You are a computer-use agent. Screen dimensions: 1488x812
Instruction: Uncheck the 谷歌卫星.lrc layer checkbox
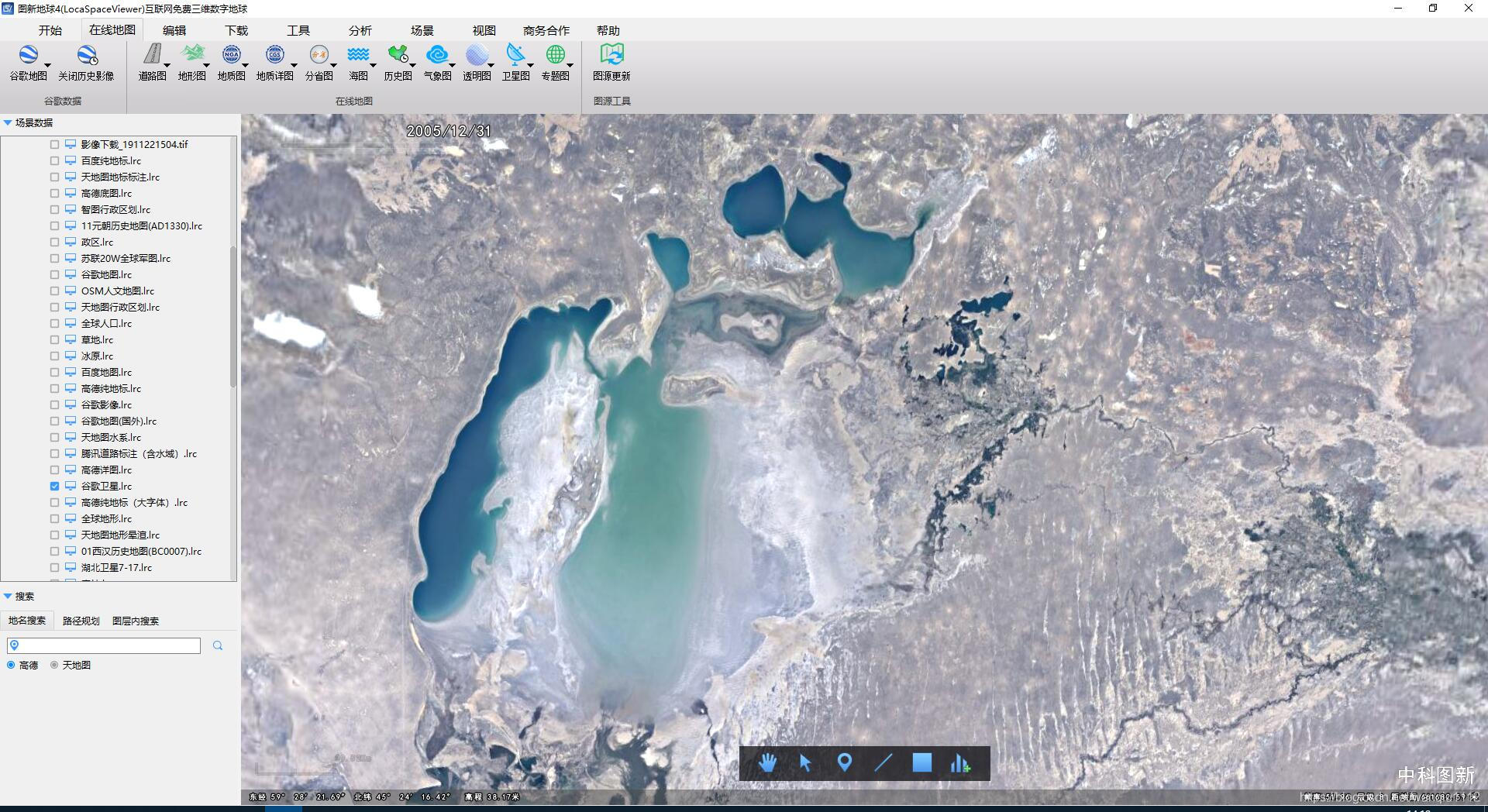(54, 486)
